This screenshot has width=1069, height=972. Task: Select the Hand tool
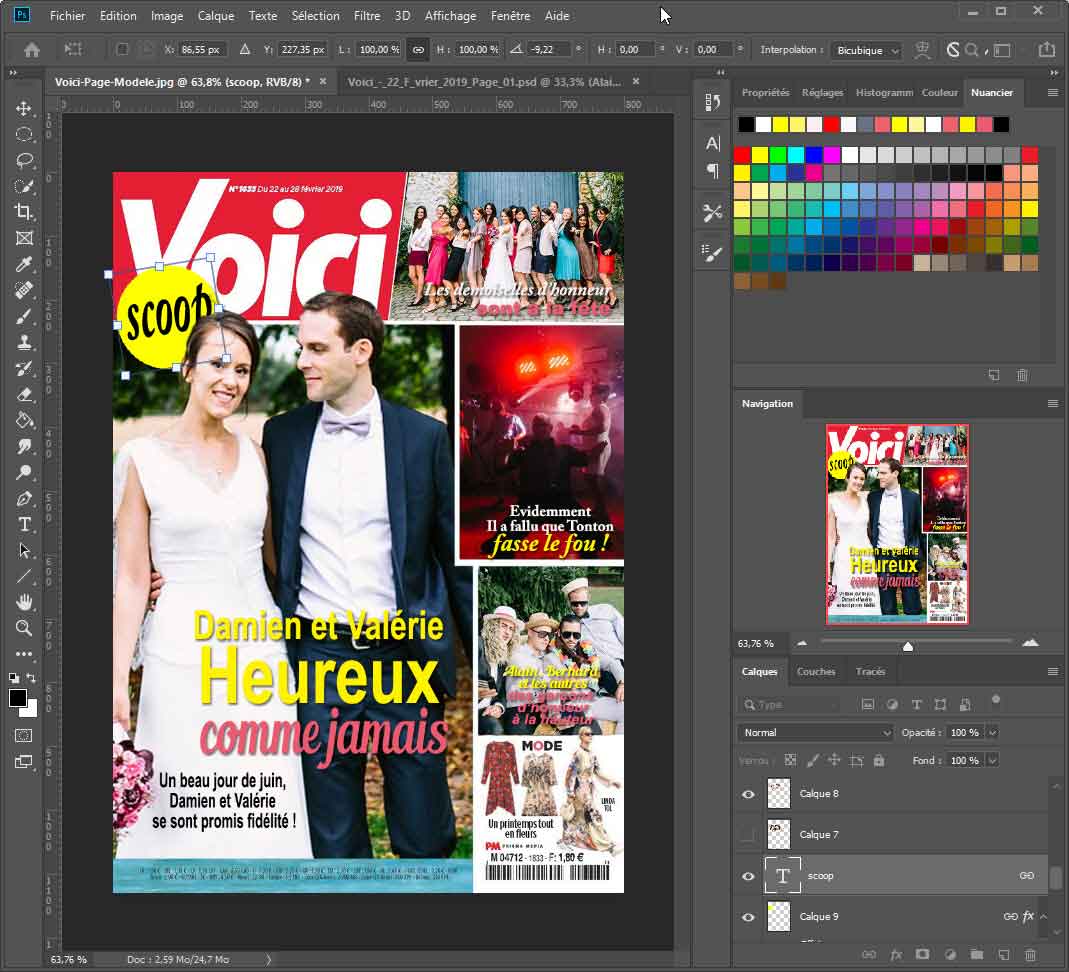click(x=24, y=602)
